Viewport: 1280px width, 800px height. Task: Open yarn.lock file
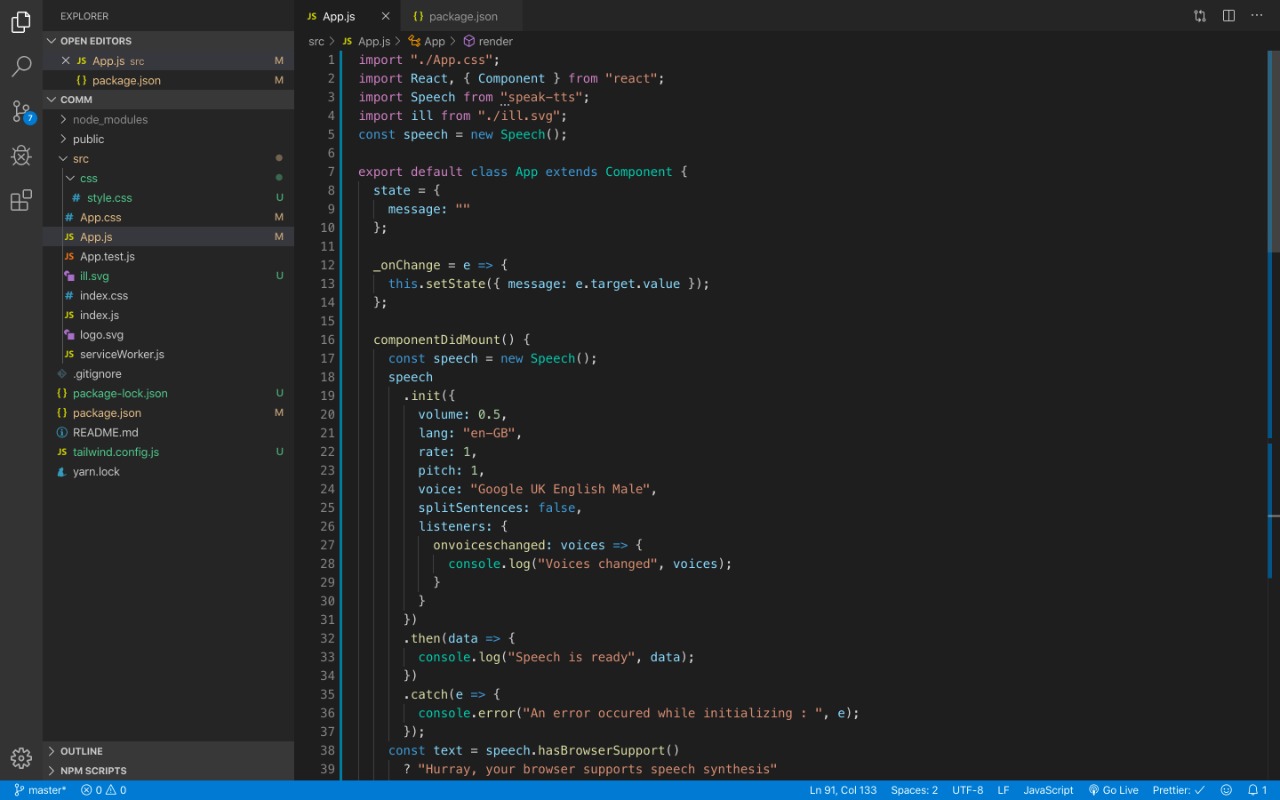168,471
